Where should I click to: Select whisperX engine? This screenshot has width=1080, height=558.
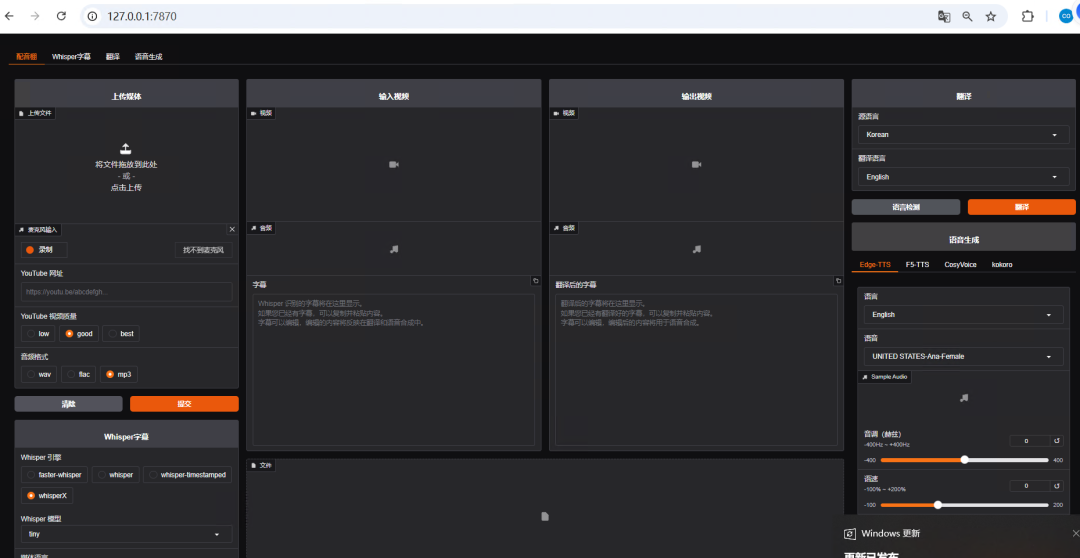(x=47, y=495)
